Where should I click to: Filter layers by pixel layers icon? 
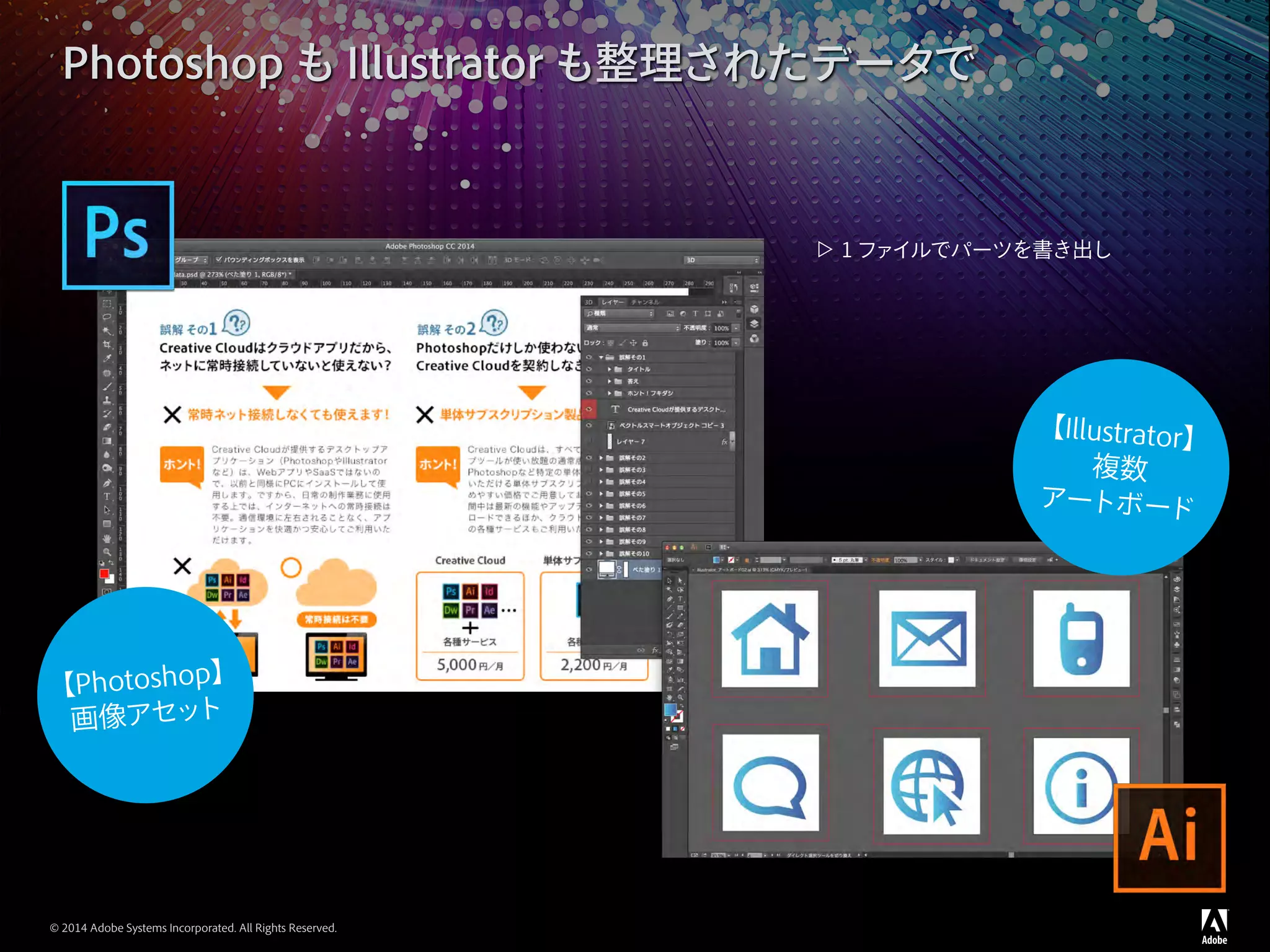(671, 314)
